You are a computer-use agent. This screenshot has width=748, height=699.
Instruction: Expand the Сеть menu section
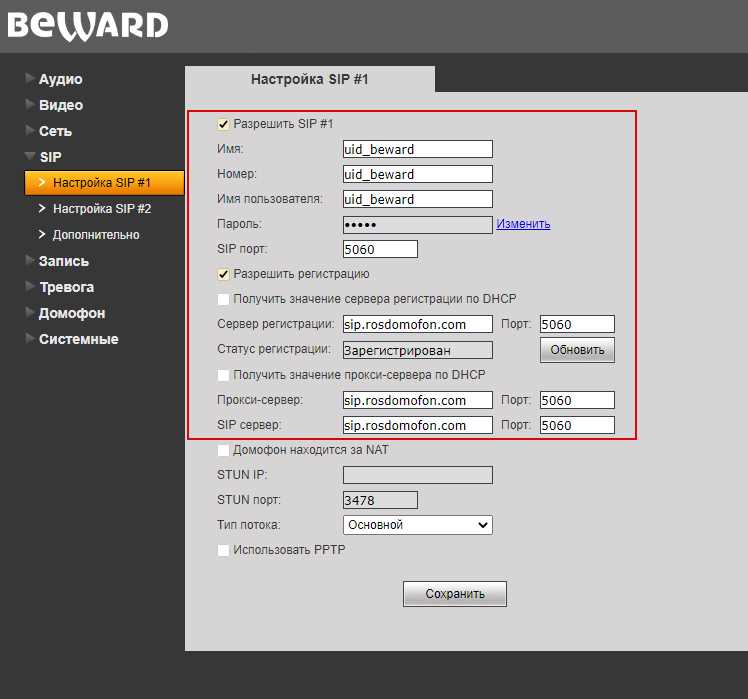tap(55, 131)
